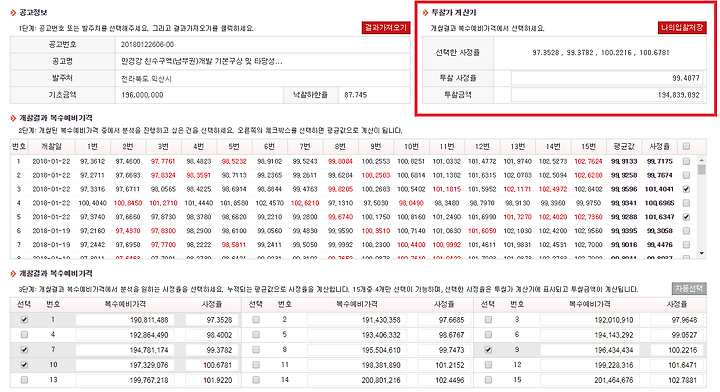Click the 공고번호 value 20180122606-00

click(x=147, y=45)
